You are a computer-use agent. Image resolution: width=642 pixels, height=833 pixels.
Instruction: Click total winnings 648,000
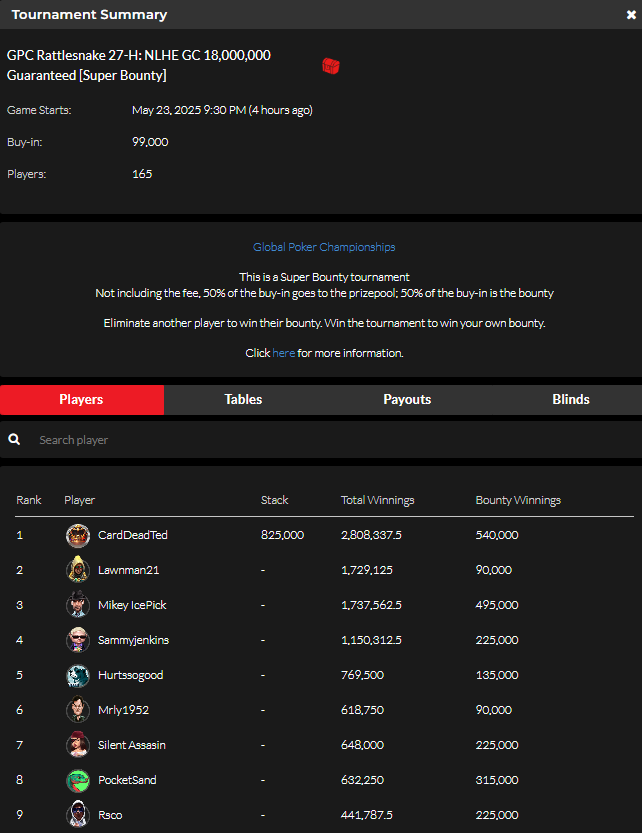(x=362, y=745)
